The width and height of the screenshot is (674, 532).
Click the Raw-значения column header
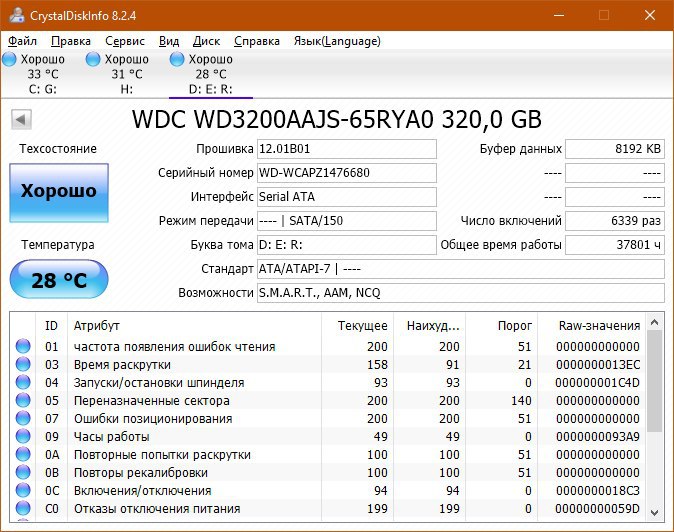point(592,326)
